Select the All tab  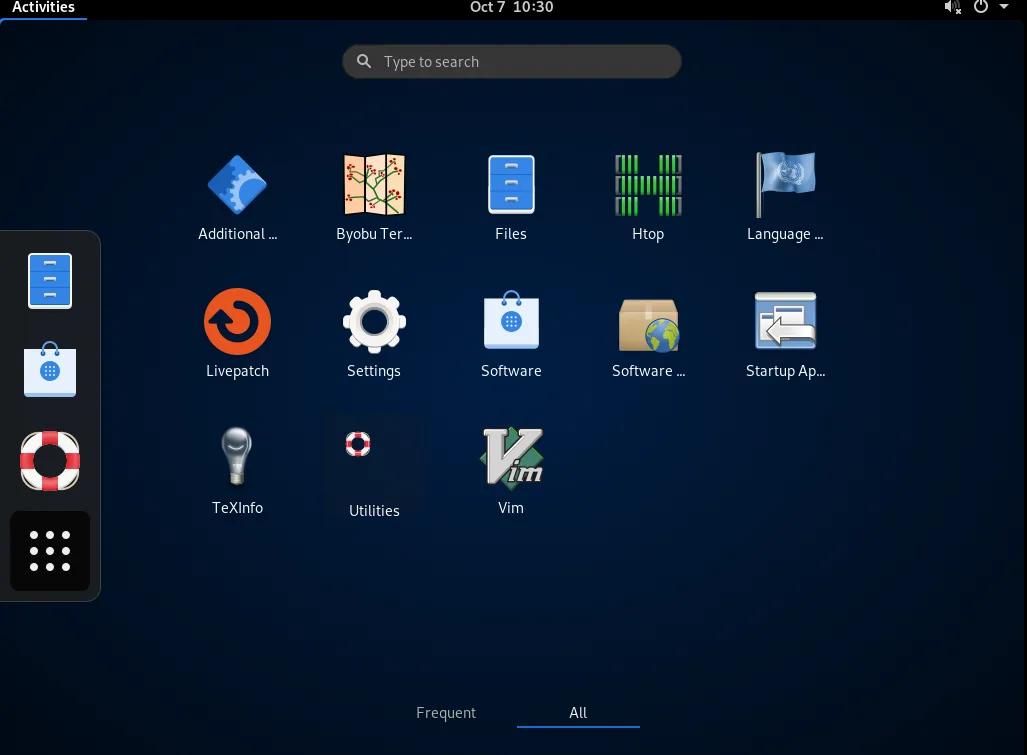pos(578,712)
